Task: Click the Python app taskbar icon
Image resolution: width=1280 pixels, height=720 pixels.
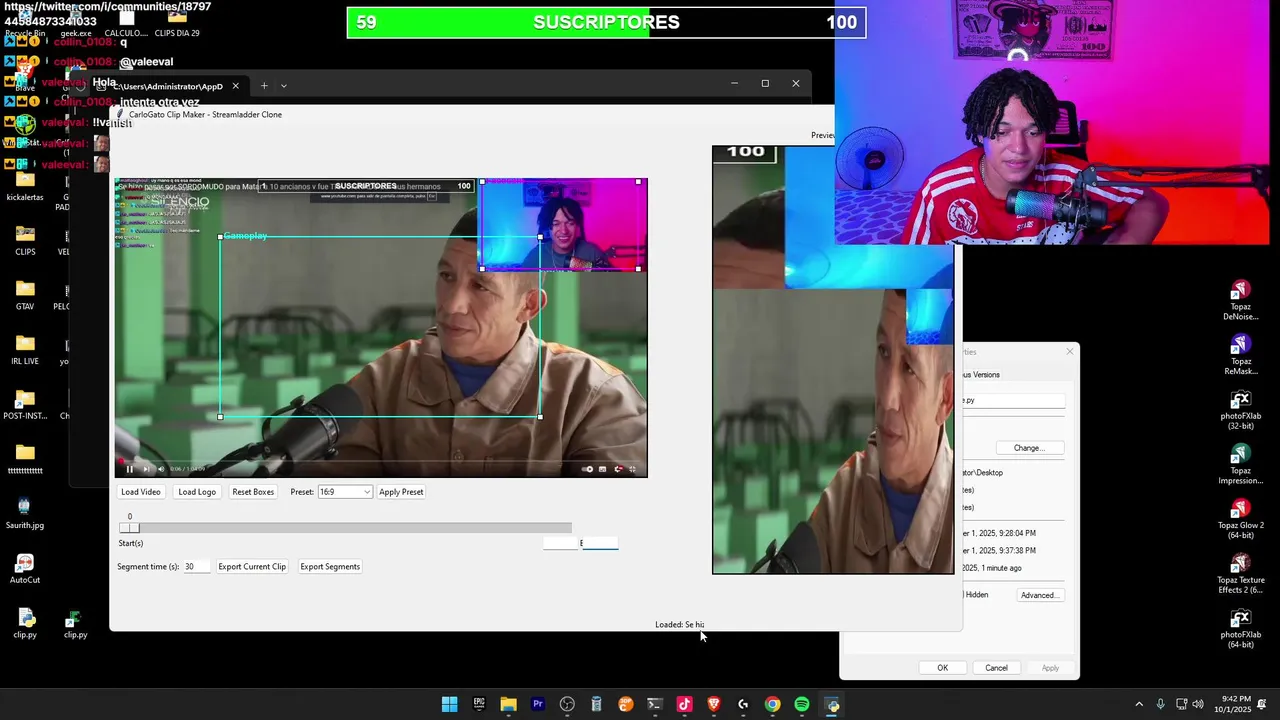Action: click(832, 704)
